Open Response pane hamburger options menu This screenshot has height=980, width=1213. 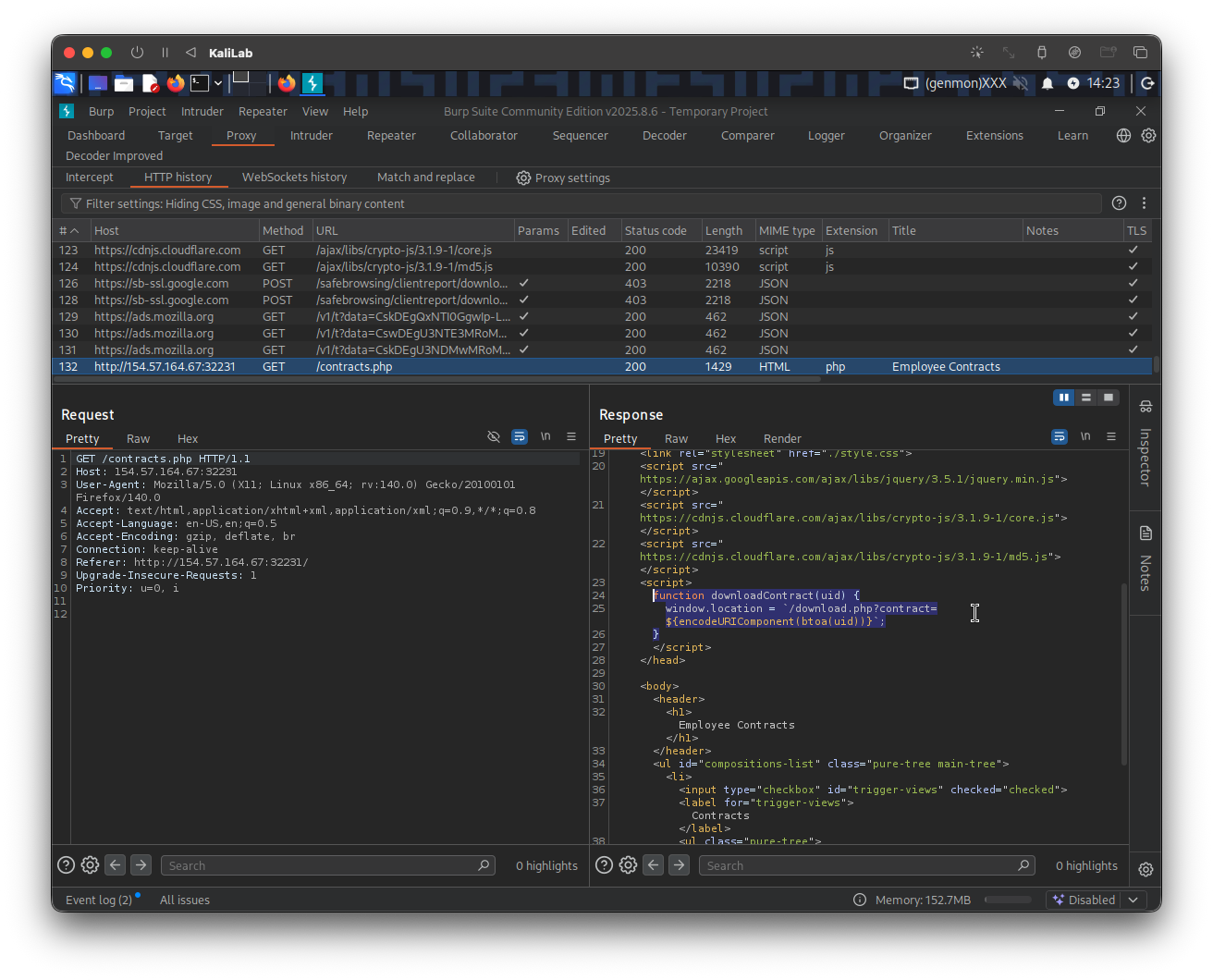(x=1111, y=437)
